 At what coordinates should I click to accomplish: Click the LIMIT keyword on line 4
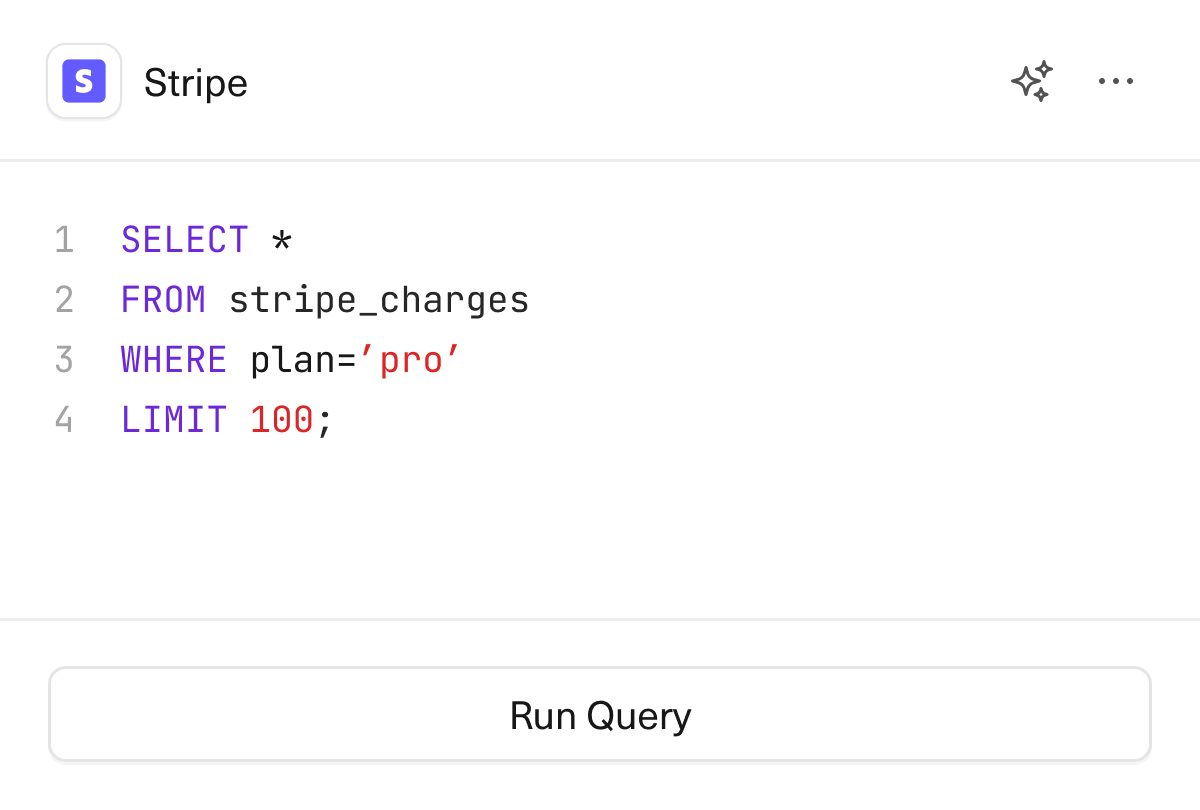[x=174, y=420]
